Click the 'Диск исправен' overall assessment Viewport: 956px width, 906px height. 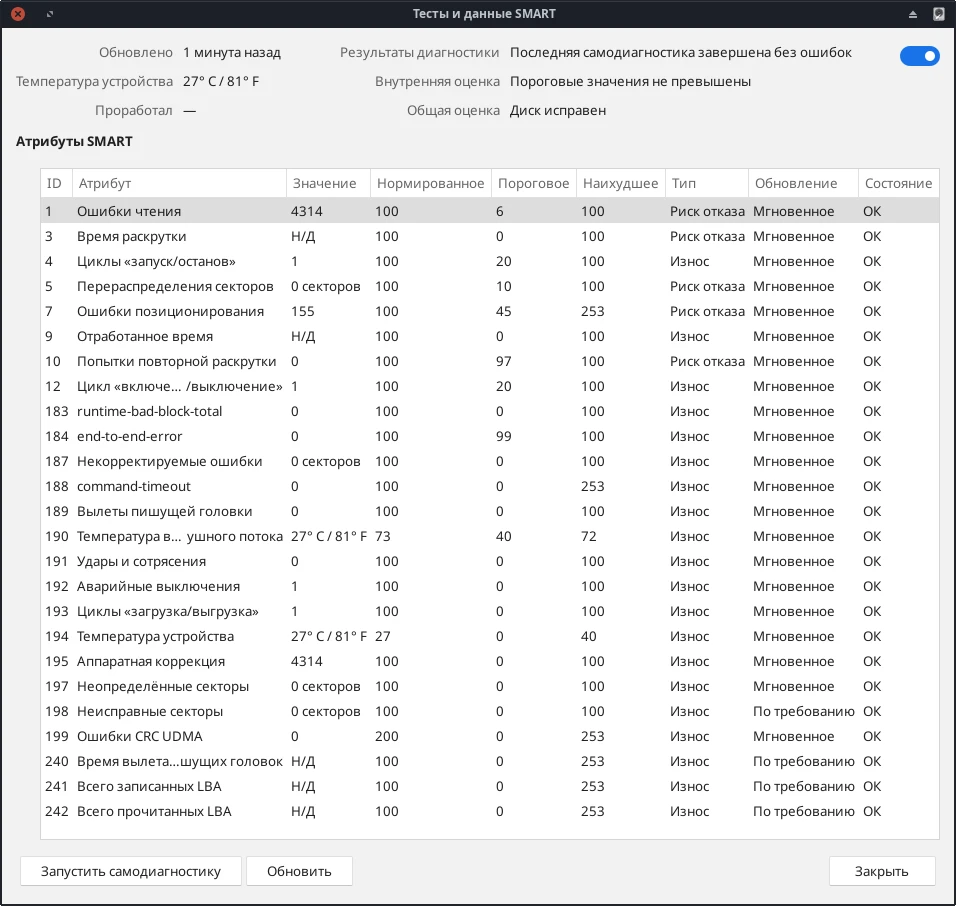point(558,110)
